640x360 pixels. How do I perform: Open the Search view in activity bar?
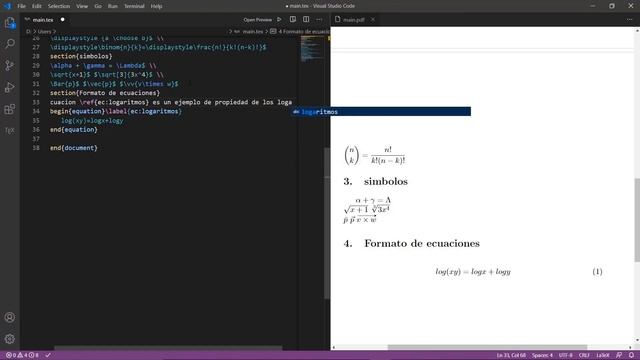click(x=10, y=43)
